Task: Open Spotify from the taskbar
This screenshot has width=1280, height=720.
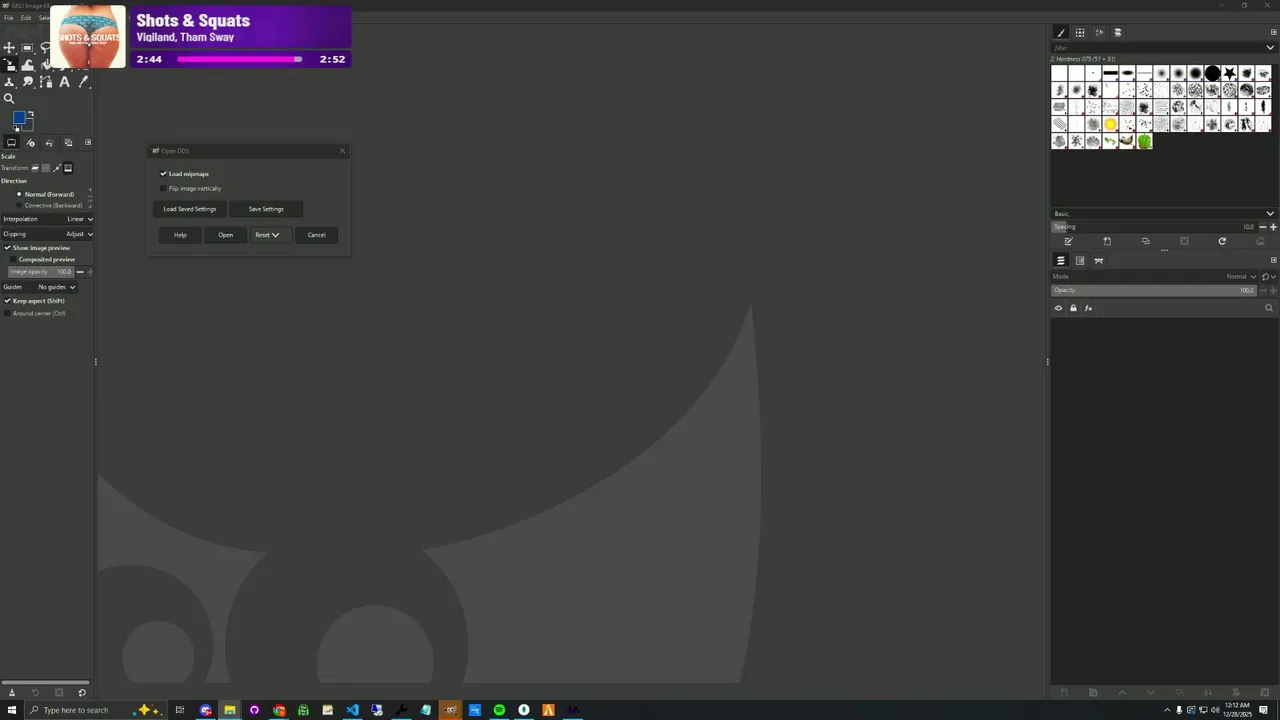Action: tap(499, 710)
